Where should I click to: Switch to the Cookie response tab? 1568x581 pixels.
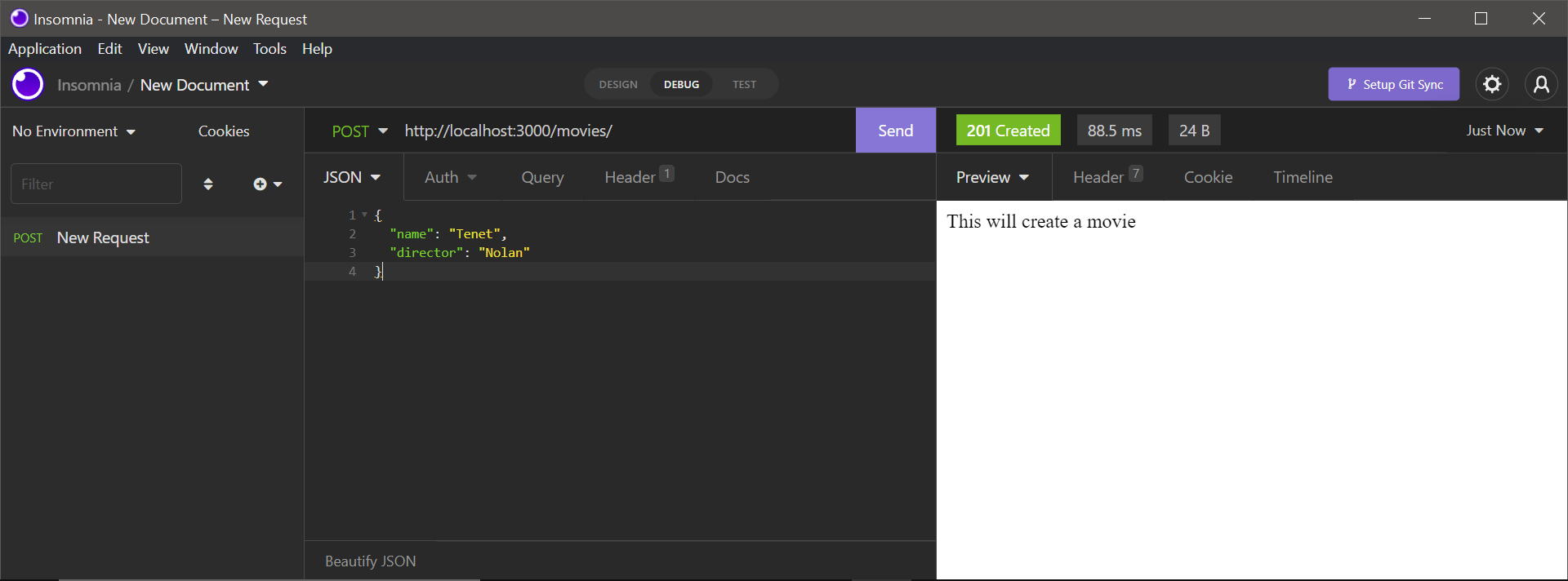[1208, 177]
